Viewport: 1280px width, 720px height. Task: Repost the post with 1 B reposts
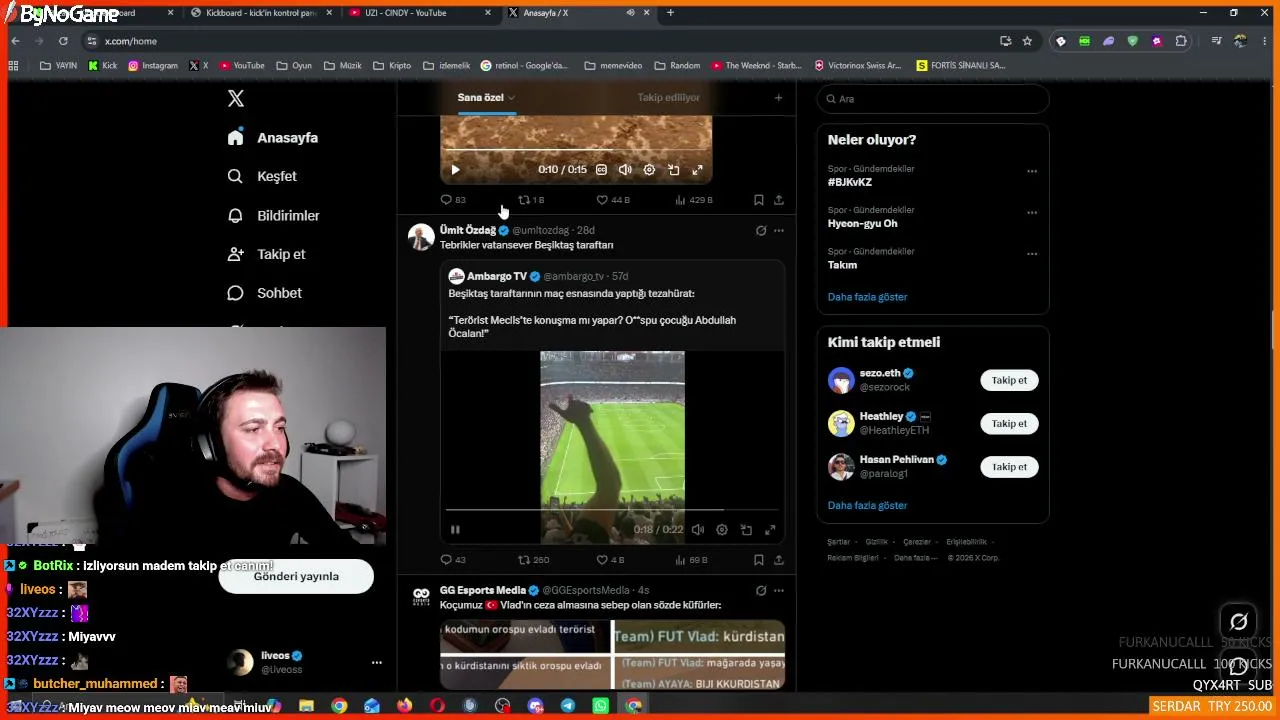click(531, 200)
